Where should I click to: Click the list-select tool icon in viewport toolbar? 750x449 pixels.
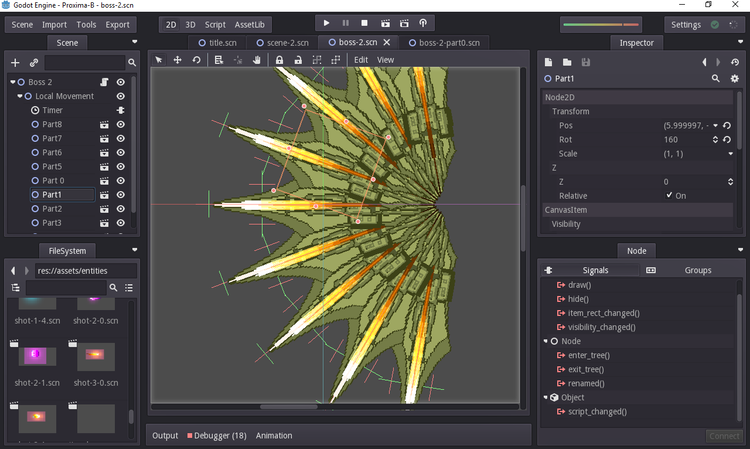pos(219,60)
